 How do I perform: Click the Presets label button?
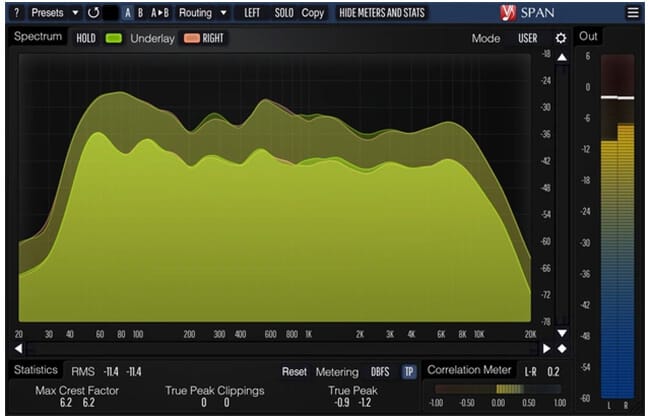tap(48, 13)
